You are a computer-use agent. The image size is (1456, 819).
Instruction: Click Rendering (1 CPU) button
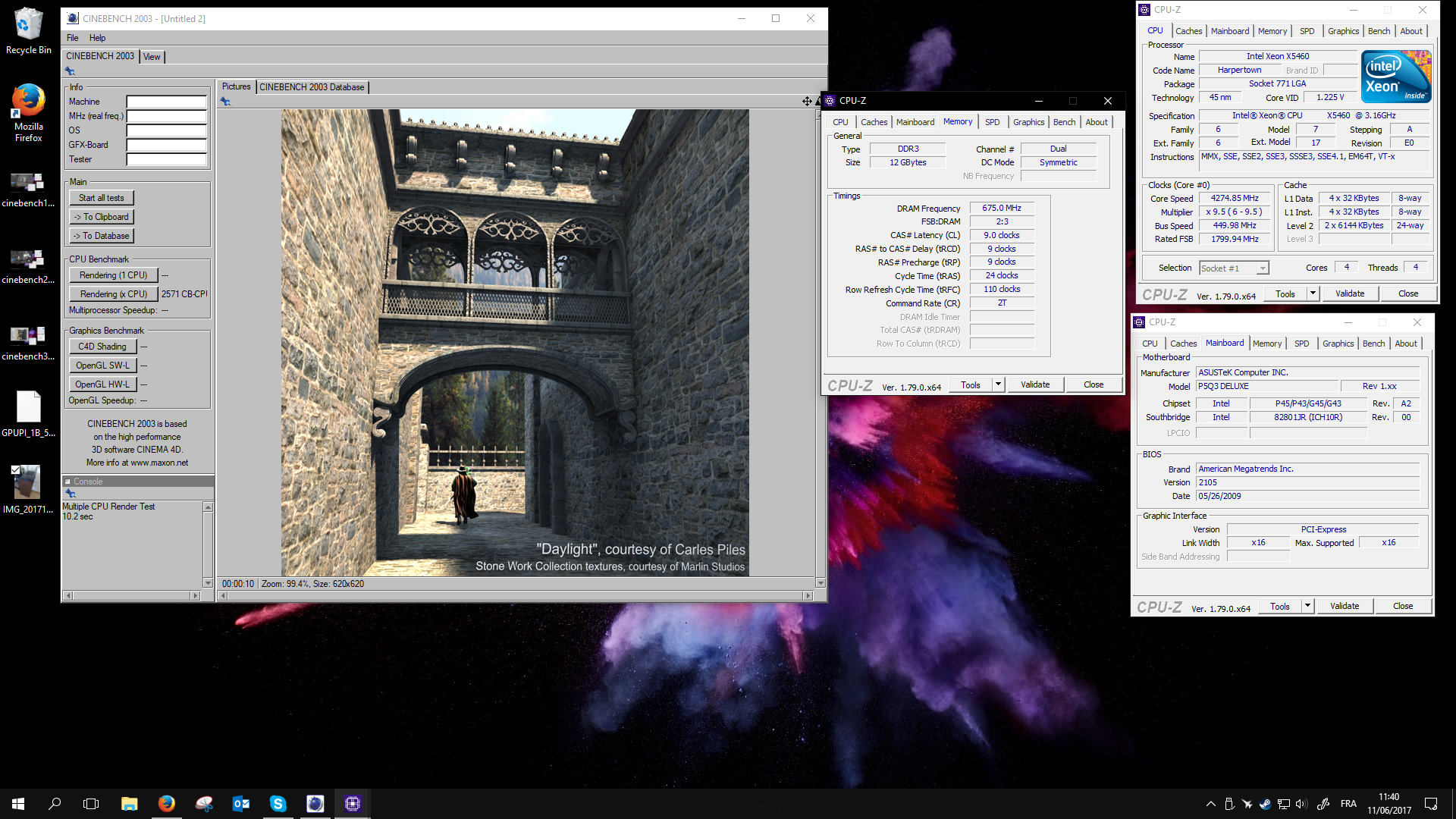tap(114, 275)
